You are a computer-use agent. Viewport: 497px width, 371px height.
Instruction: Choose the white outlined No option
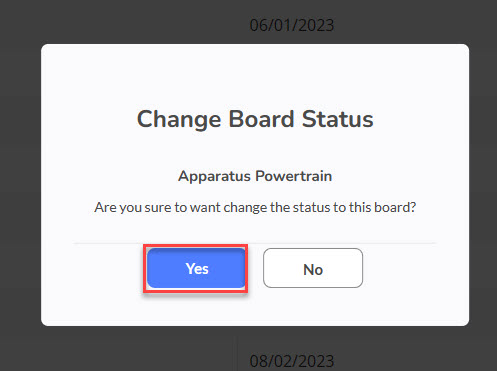313,268
